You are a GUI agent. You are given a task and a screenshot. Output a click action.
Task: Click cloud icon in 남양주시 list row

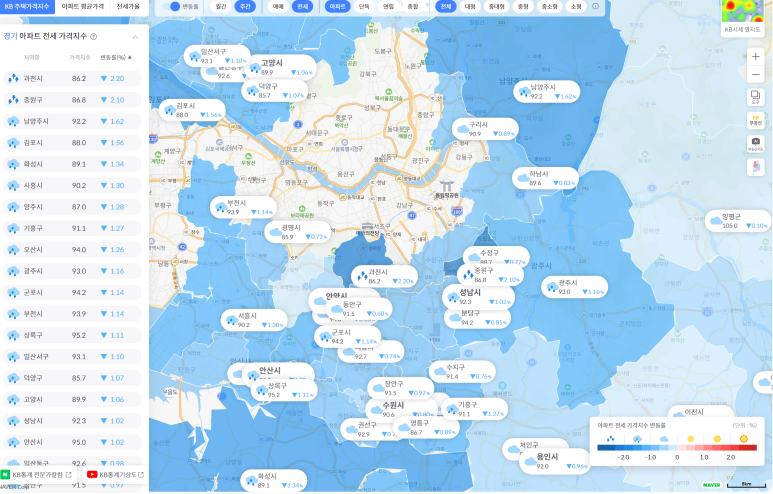(13, 121)
